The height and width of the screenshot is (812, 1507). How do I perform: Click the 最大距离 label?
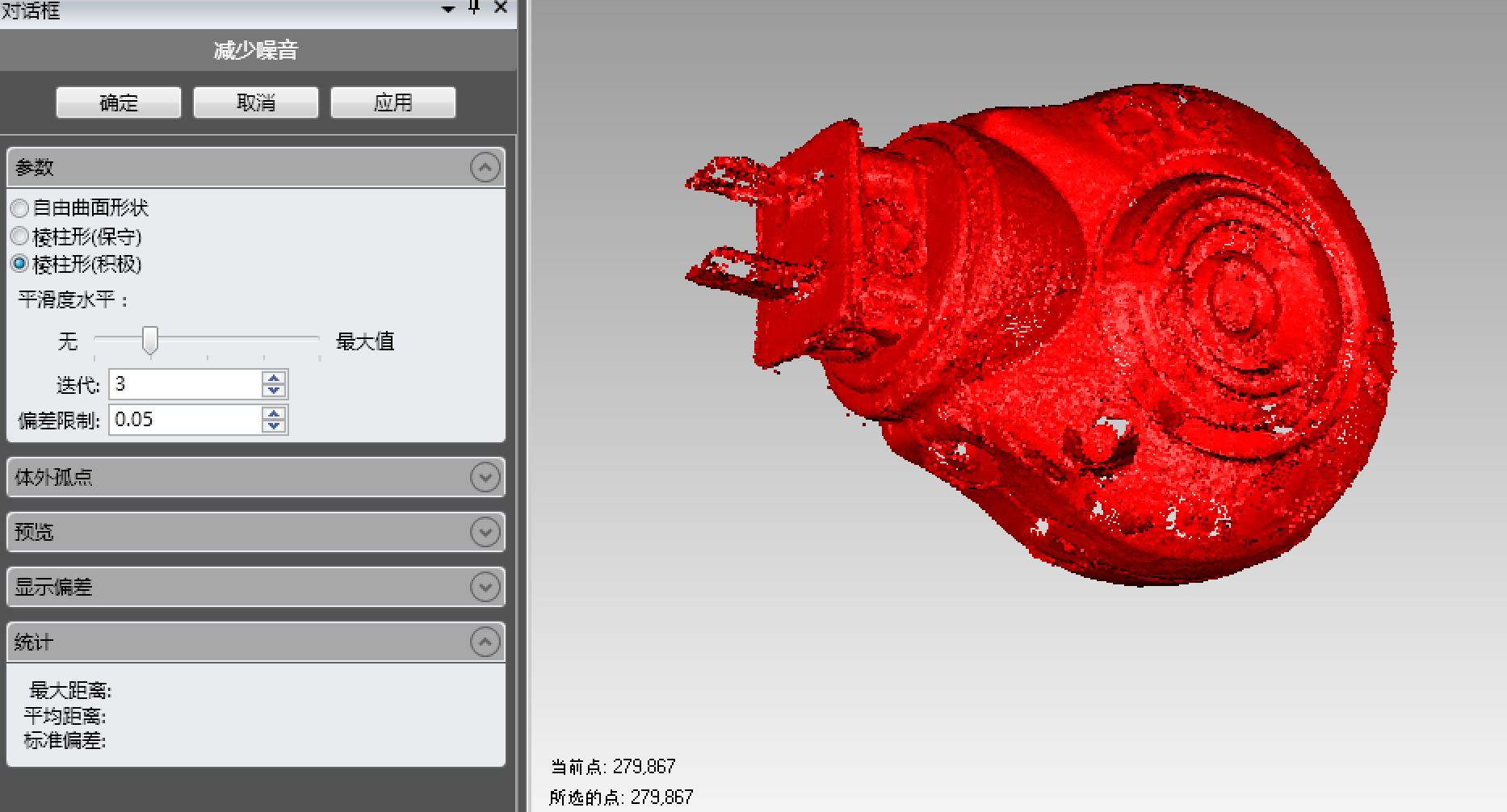point(70,691)
